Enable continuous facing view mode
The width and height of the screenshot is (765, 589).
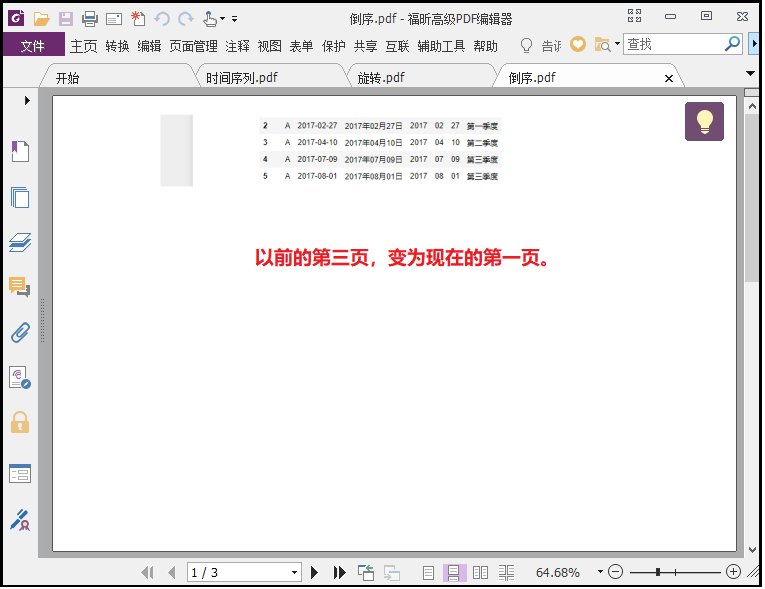point(506,572)
